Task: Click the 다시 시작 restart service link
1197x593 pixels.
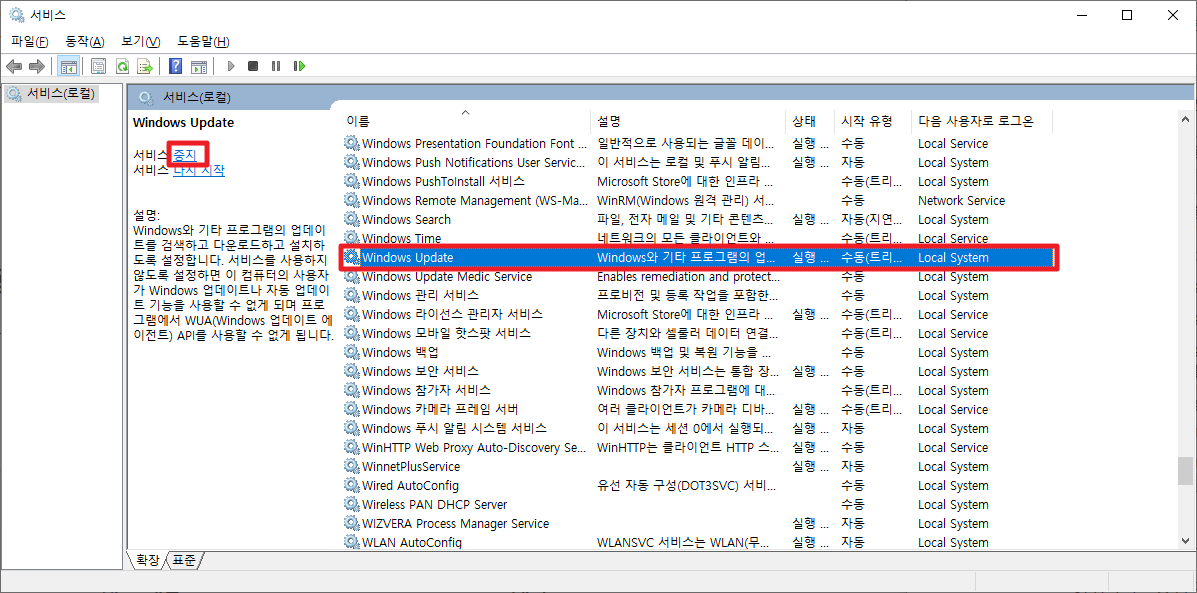Action: tap(198, 170)
